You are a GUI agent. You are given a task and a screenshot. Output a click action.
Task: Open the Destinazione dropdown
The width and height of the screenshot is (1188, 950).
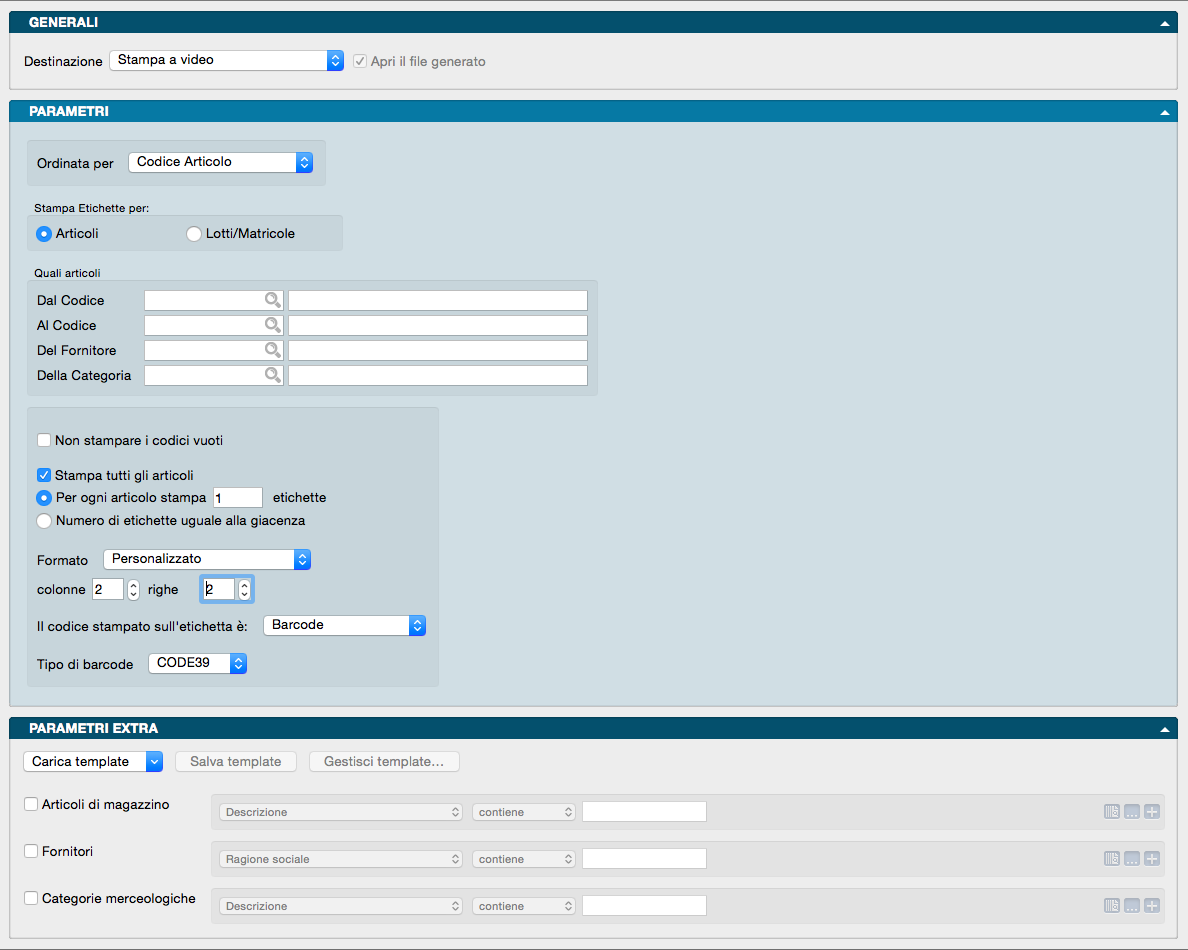225,61
